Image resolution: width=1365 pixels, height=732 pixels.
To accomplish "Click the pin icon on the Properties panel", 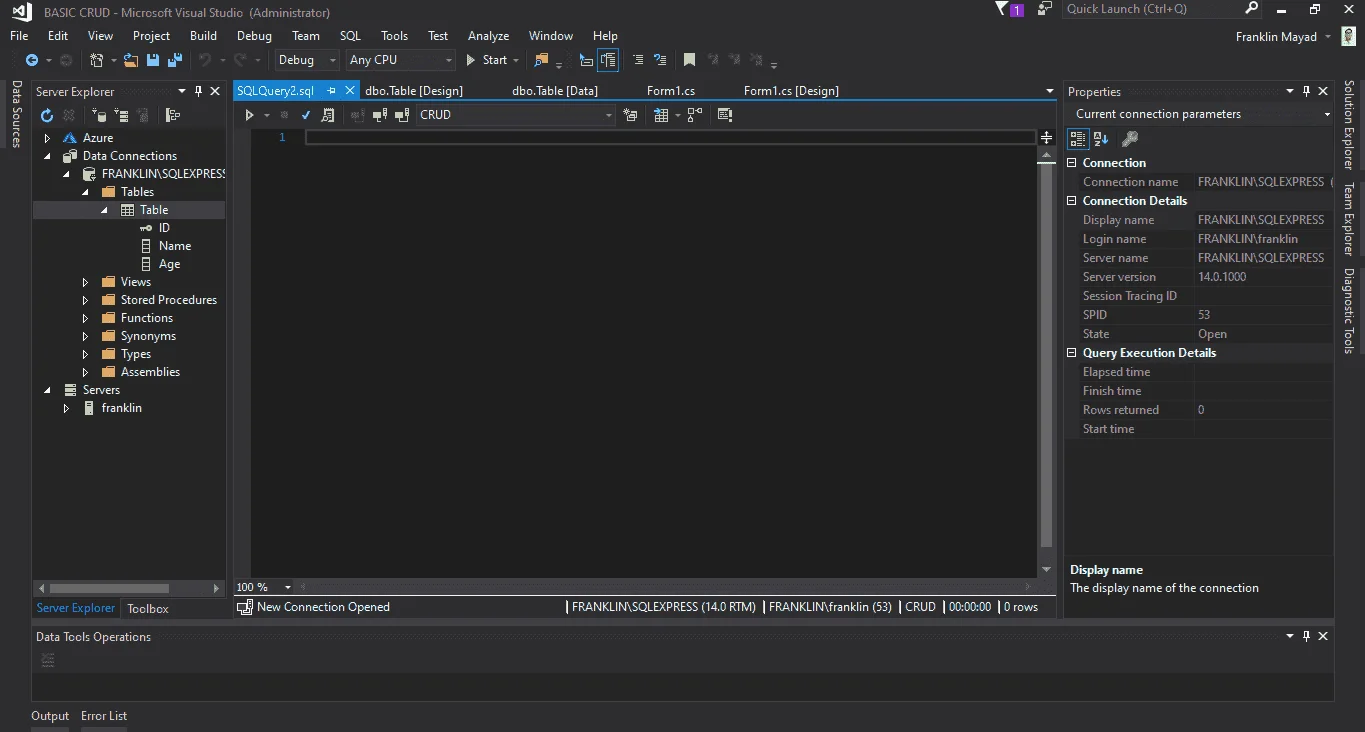I will 1306,91.
